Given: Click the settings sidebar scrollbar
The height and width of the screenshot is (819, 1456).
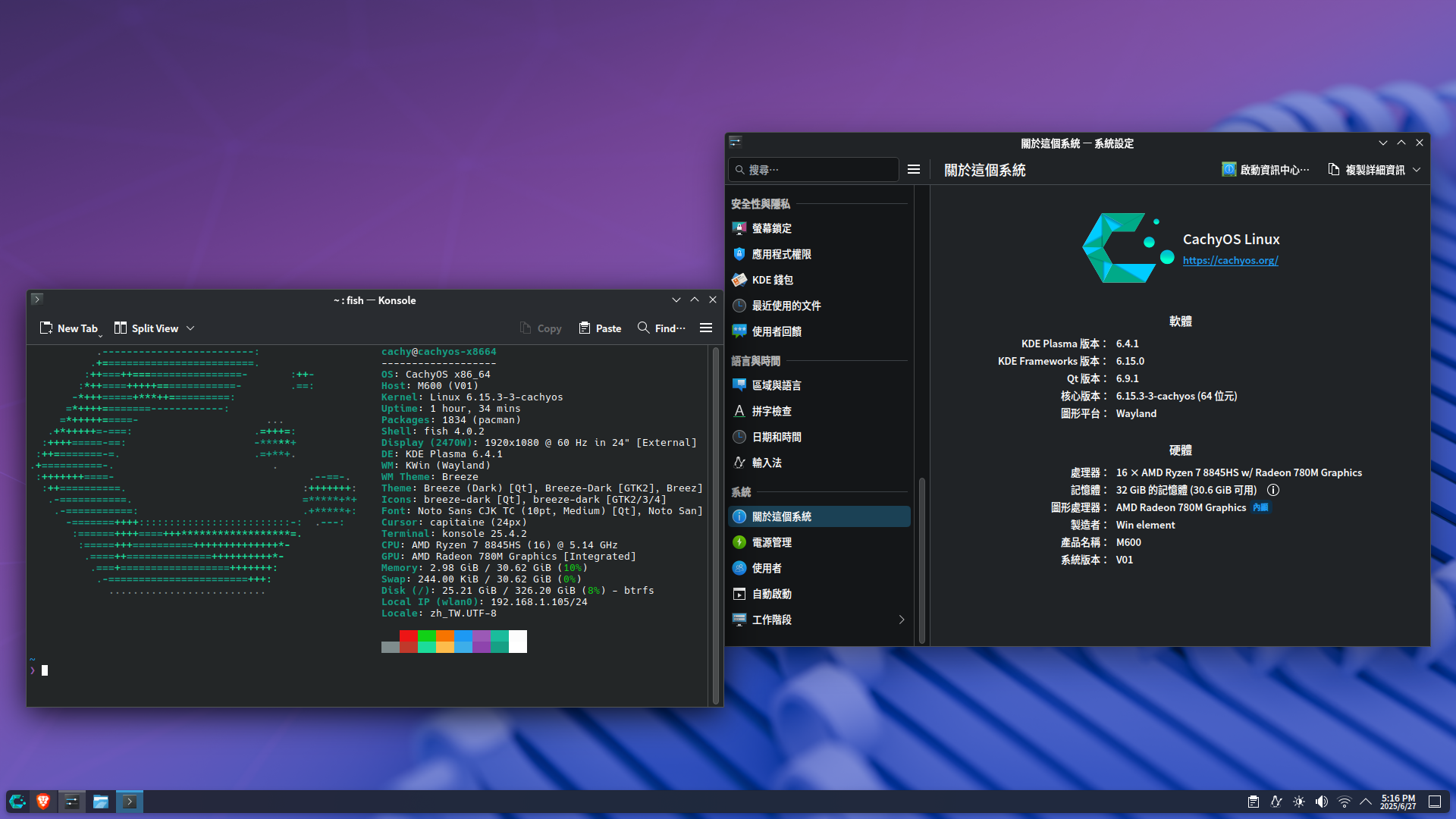Looking at the screenshot, I should click(922, 559).
